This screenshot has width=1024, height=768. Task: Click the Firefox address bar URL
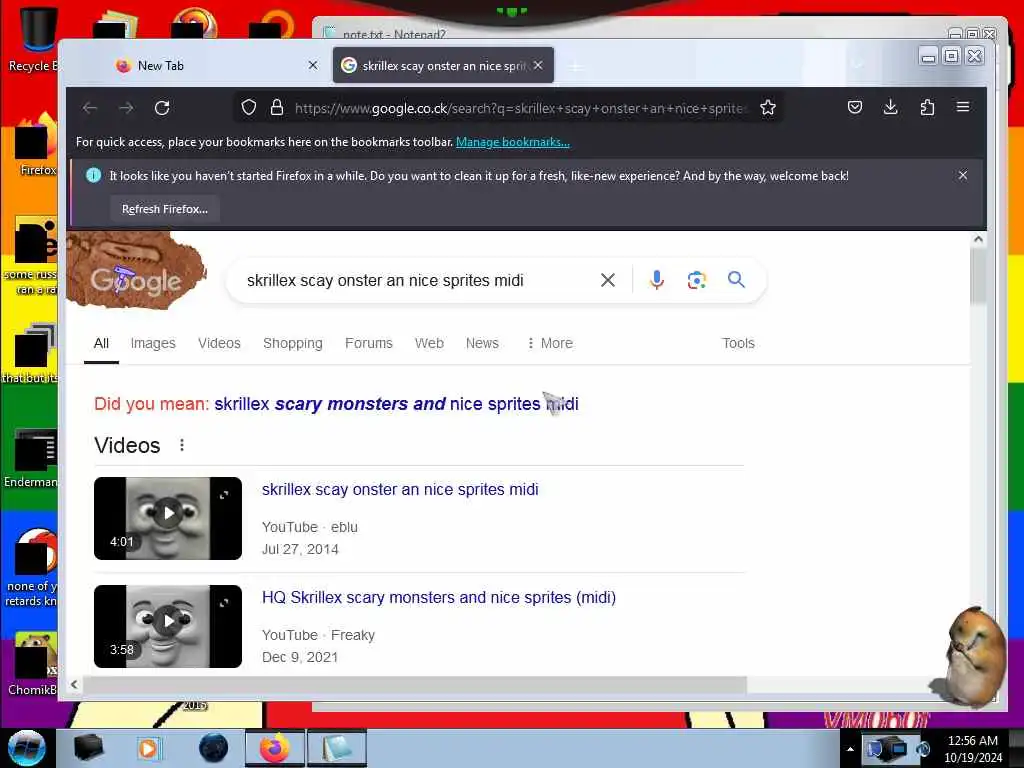519,108
